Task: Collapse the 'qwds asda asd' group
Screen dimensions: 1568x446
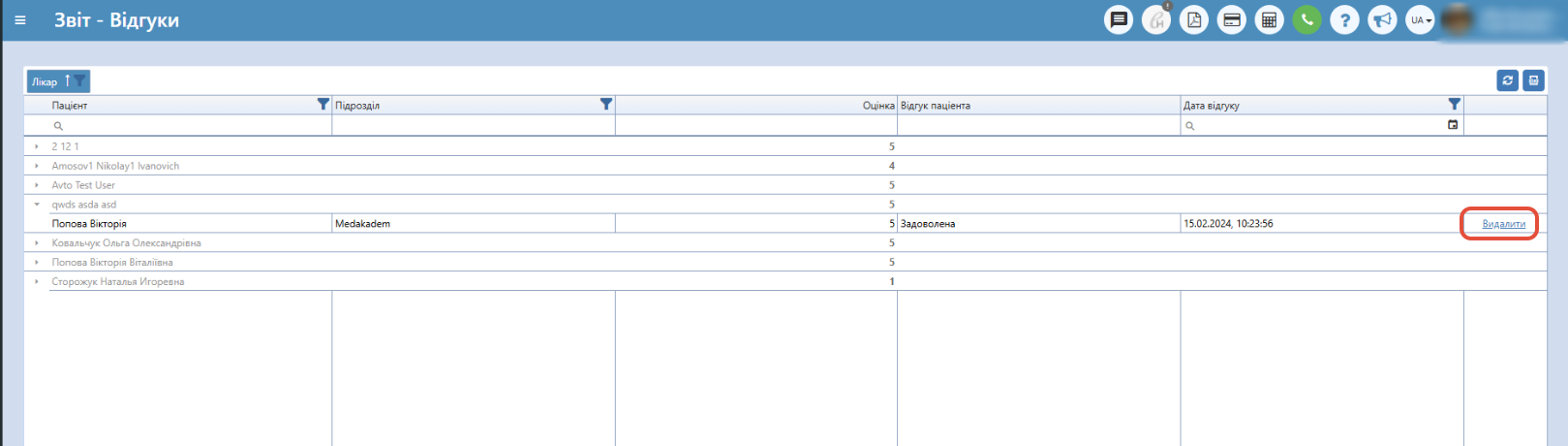Action: 37,205
